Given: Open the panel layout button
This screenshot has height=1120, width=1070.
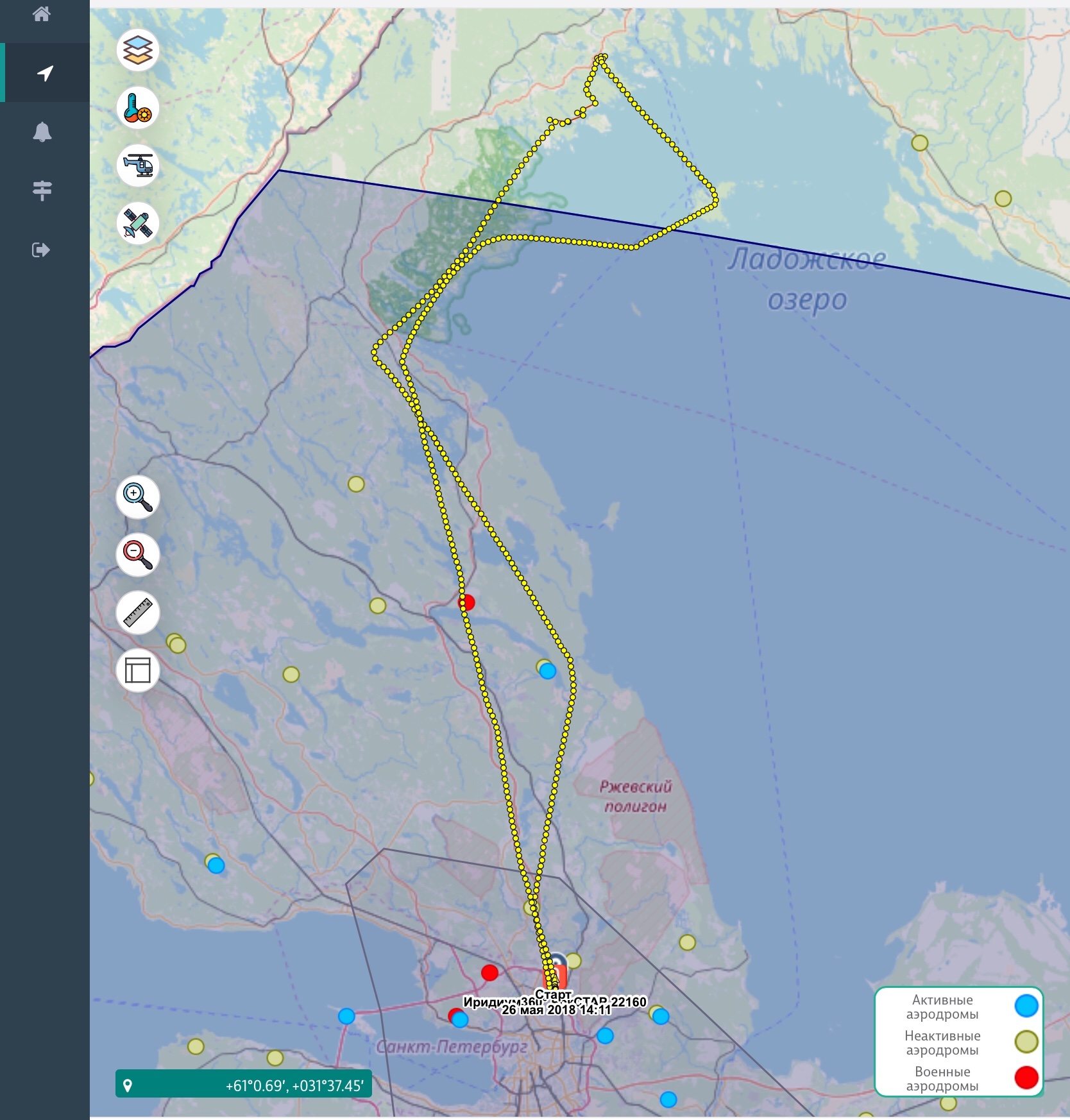Looking at the screenshot, I should (x=138, y=670).
